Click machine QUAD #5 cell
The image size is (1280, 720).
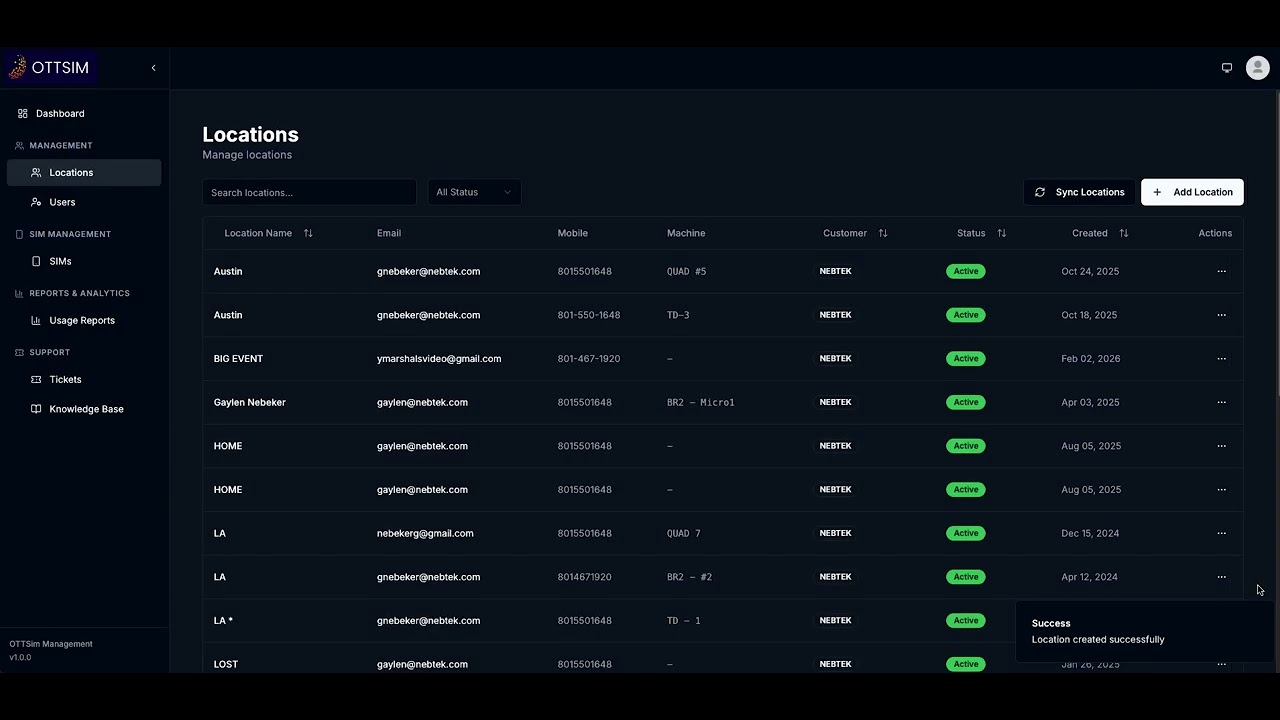click(687, 271)
